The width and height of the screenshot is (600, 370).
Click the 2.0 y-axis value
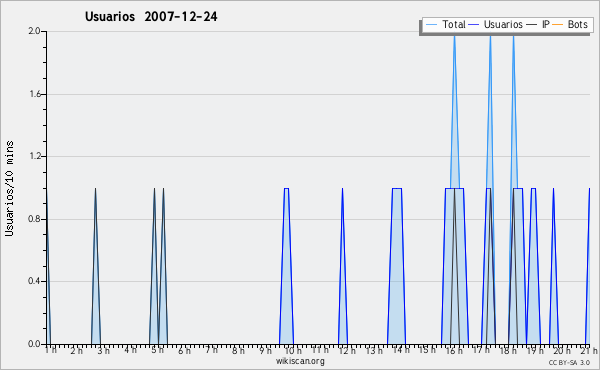pyautogui.click(x=34, y=31)
